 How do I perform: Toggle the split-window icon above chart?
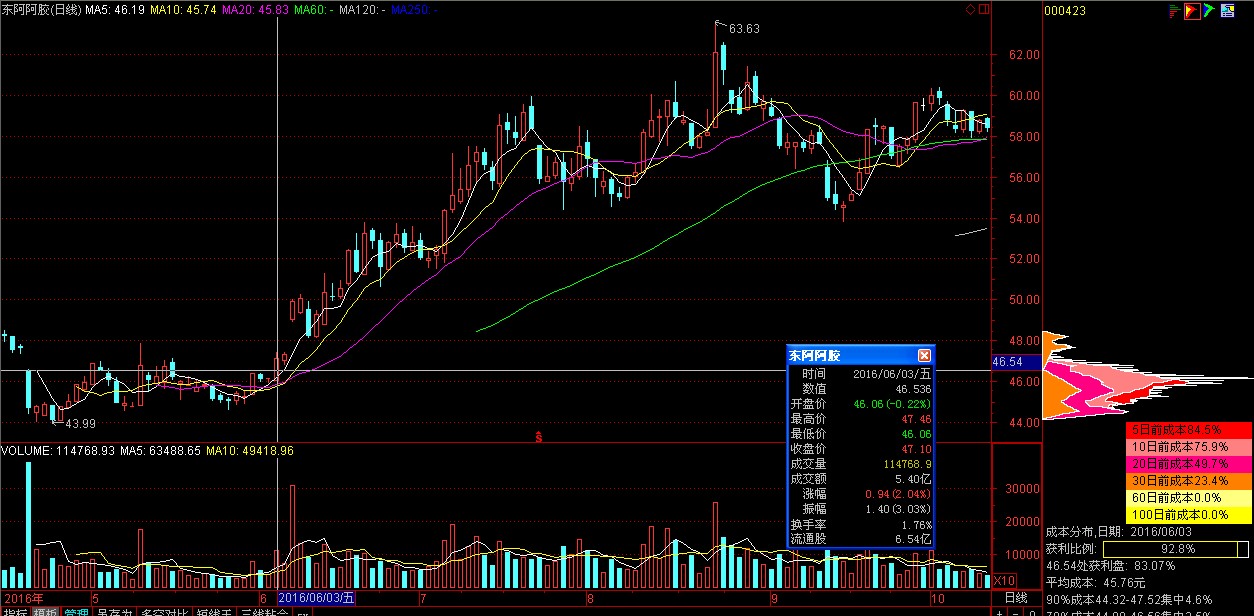click(984, 10)
